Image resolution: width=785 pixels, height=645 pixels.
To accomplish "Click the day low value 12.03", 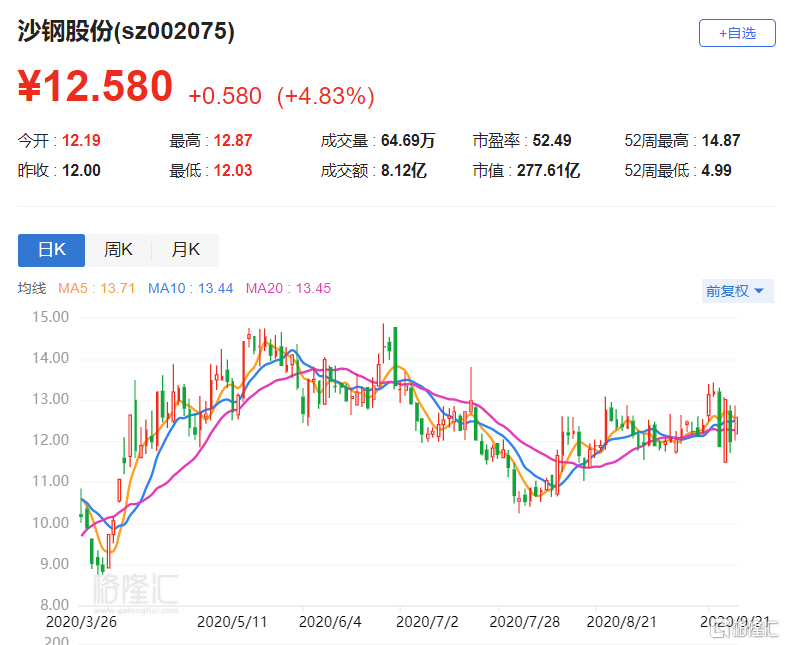I will 233,171.
